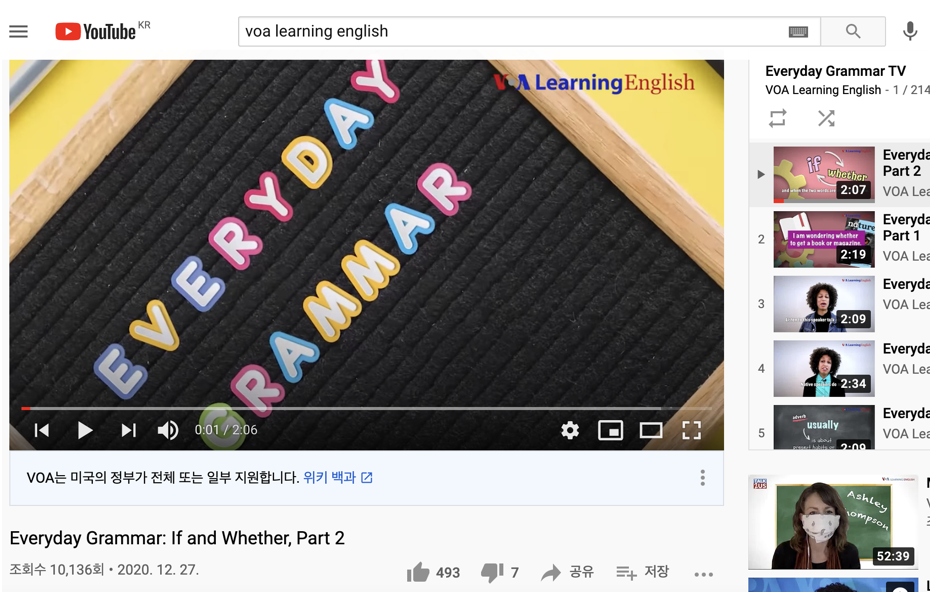Play the video
934x600 pixels.
[85, 430]
